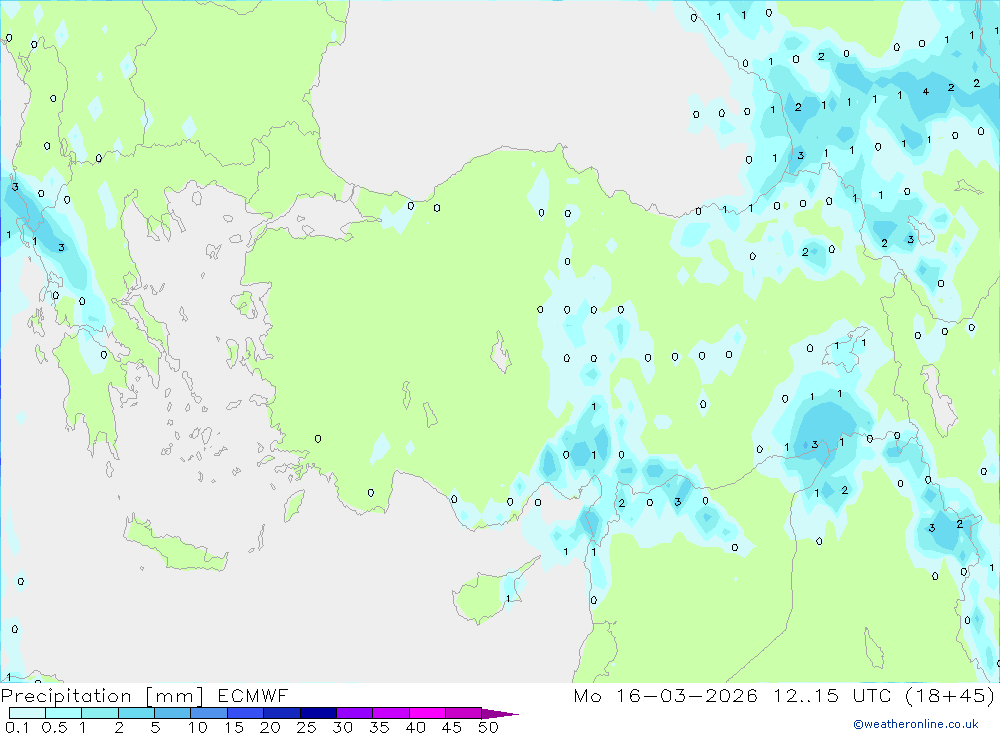Choose the 20–25 mm dark blue swatch
The width and height of the screenshot is (1000, 733).
pyautogui.click(x=281, y=713)
